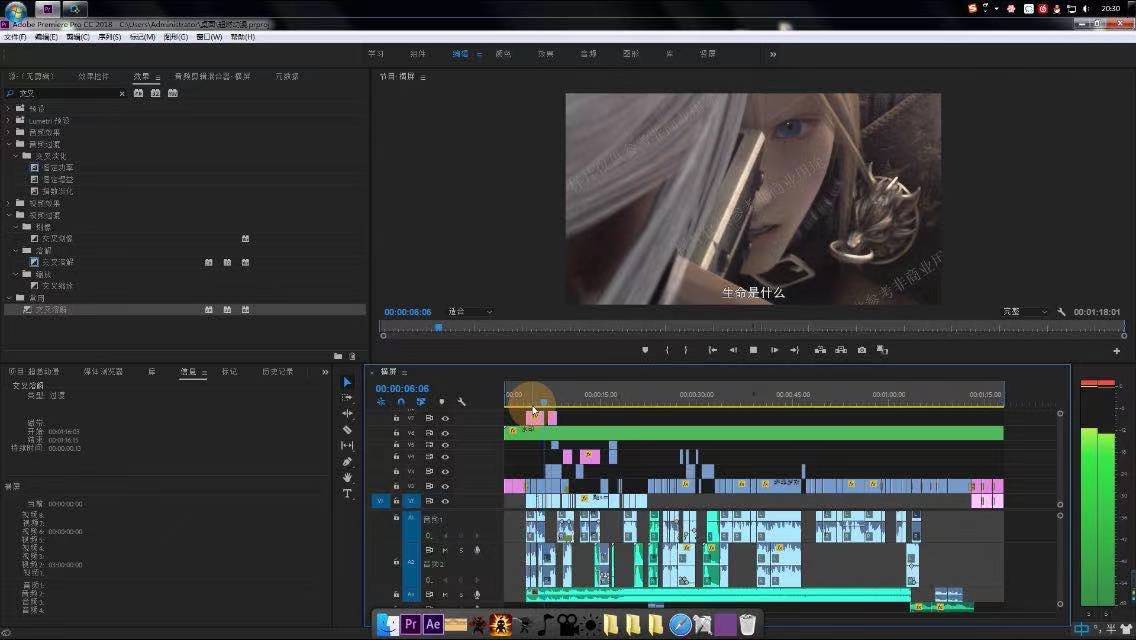Select the Razor tool
Image resolution: width=1136 pixels, height=640 pixels.
(347, 429)
